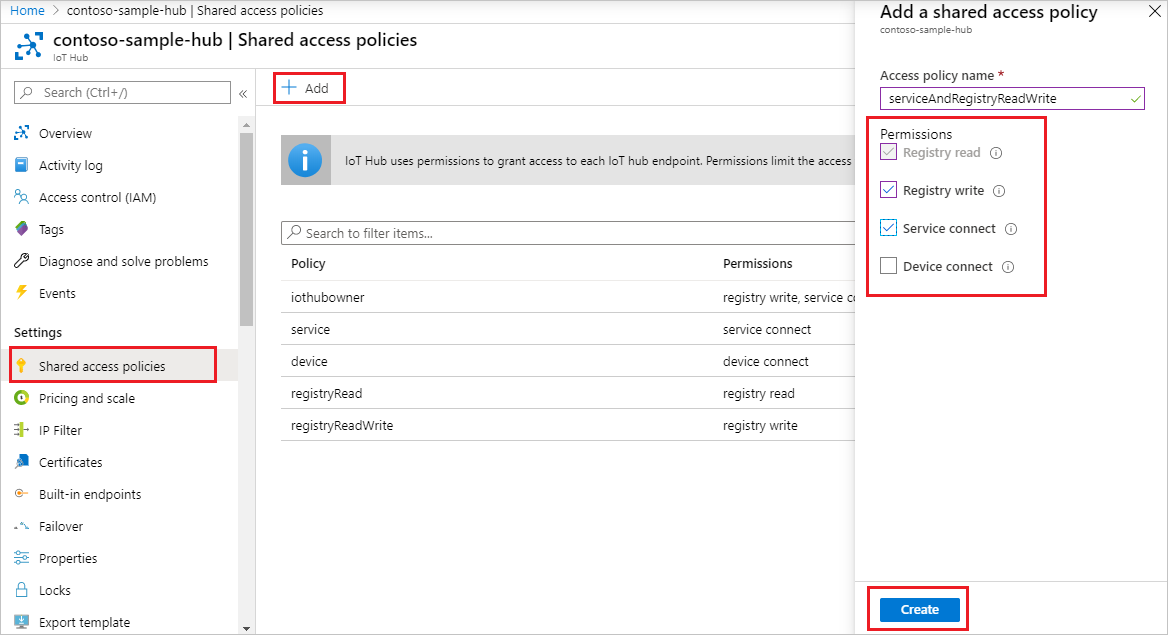
Task: Click the Add button in toolbar
Action: click(x=306, y=88)
